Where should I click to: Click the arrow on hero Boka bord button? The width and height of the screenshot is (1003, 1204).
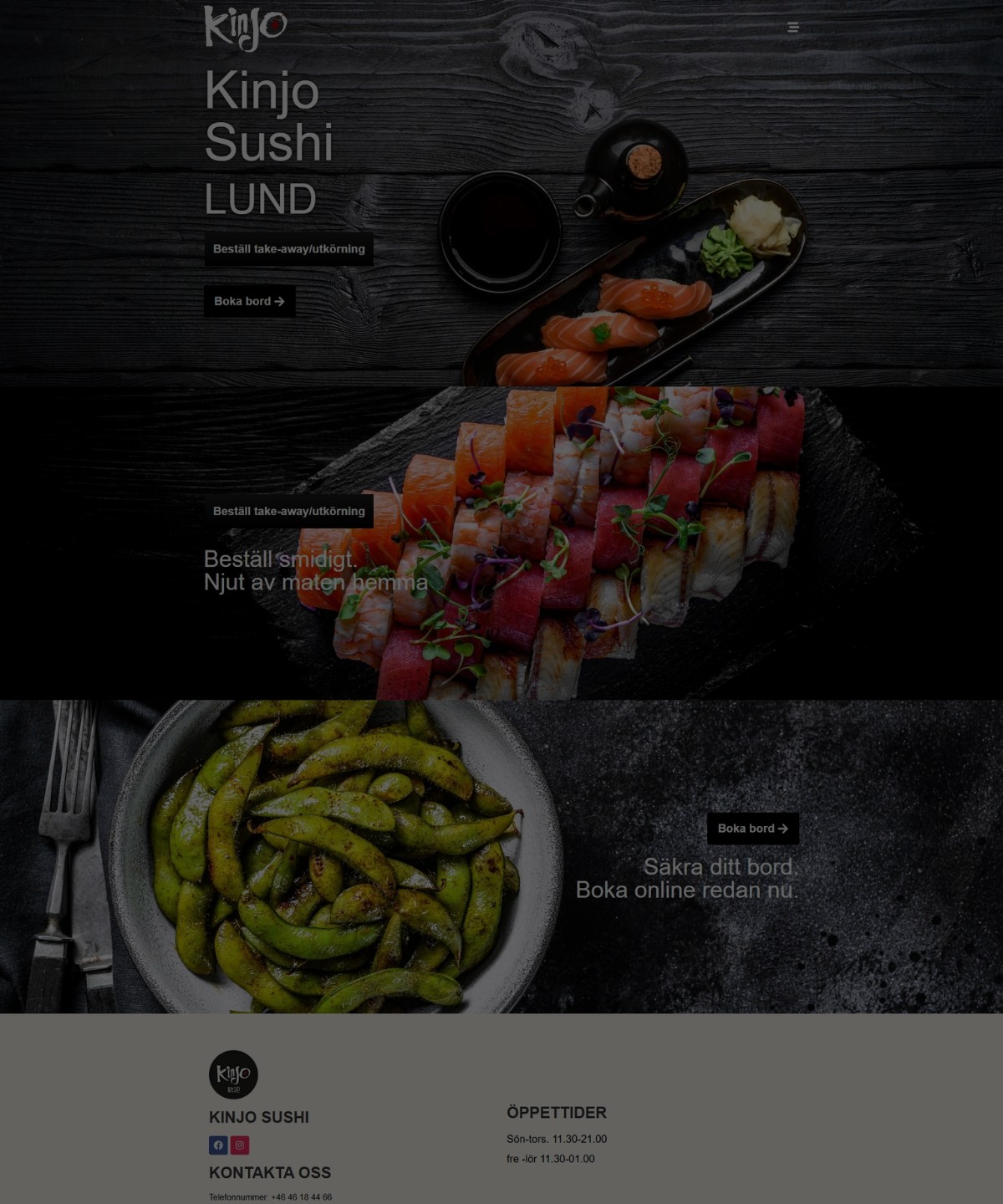coord(279,302)
